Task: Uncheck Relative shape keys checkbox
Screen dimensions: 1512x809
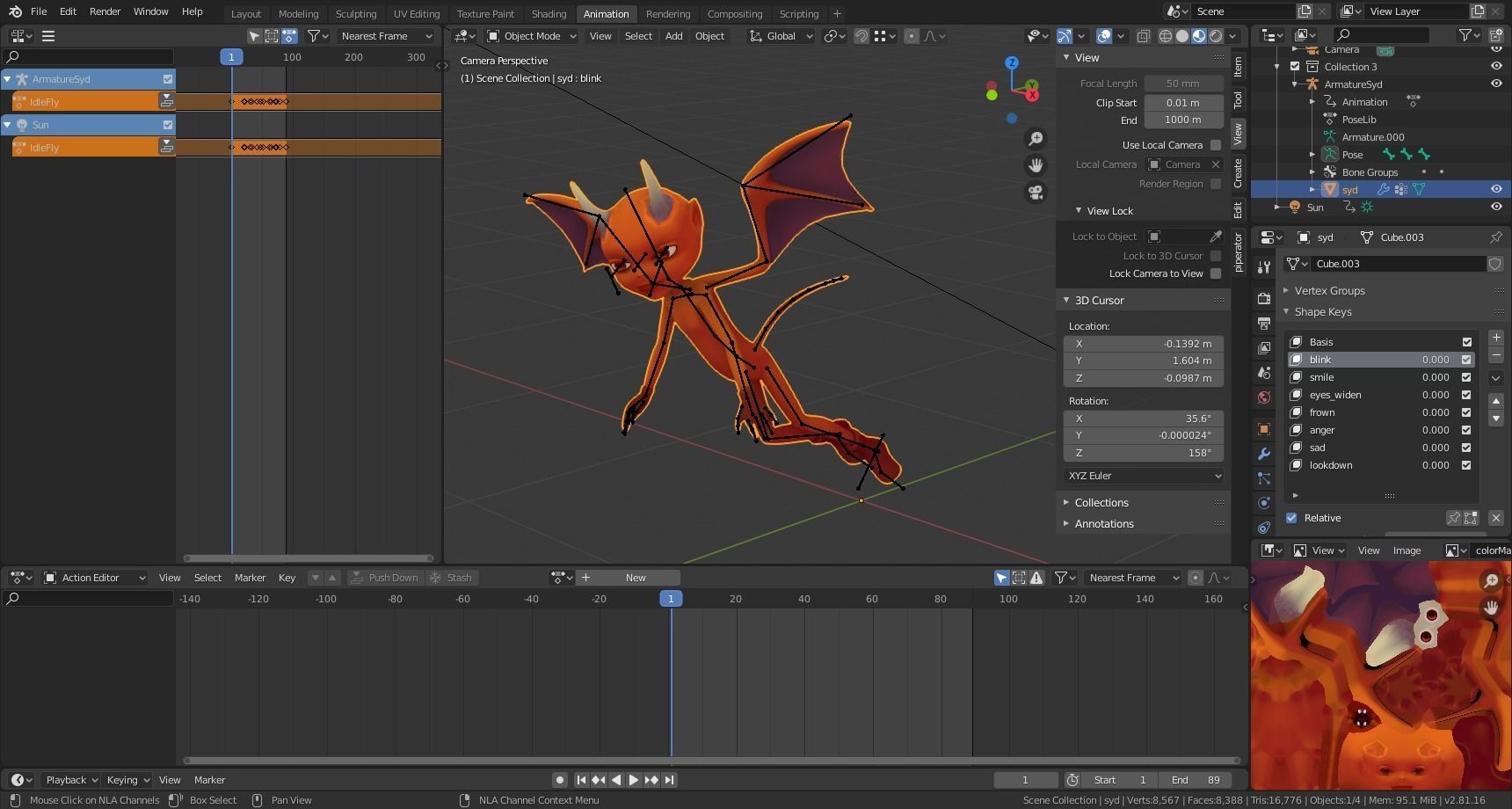Action: pyautogui.click(x=1291, y=518)
